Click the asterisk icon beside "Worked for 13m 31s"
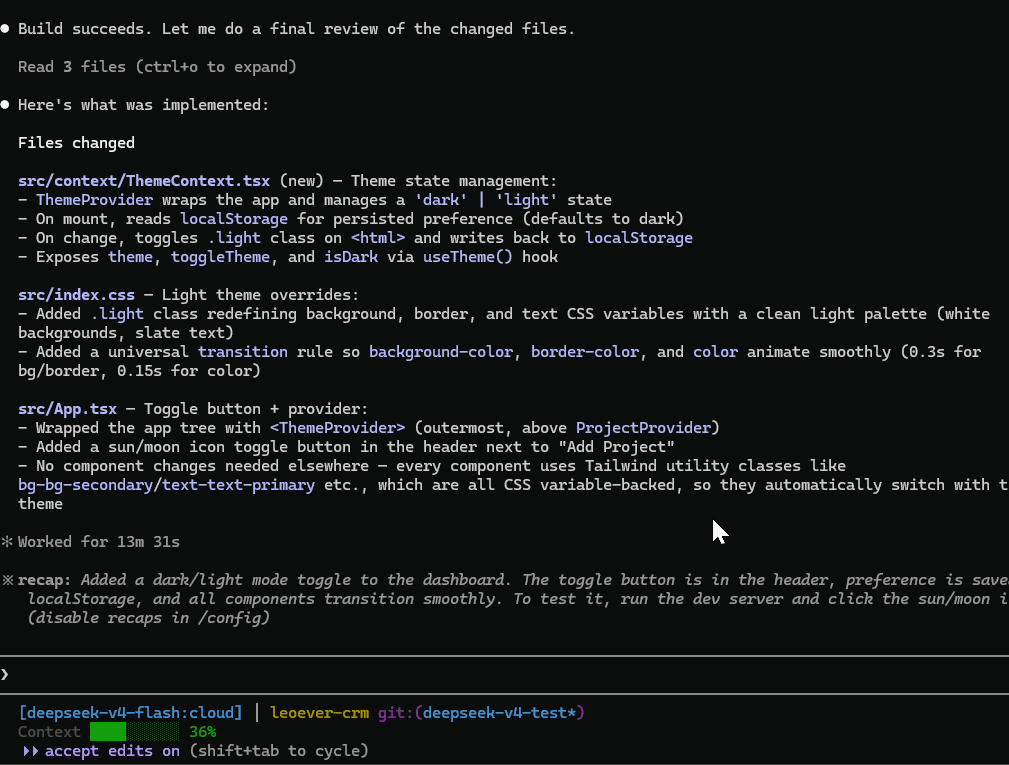This screenshot has height=765, width=1009. (x=7, y=542)
